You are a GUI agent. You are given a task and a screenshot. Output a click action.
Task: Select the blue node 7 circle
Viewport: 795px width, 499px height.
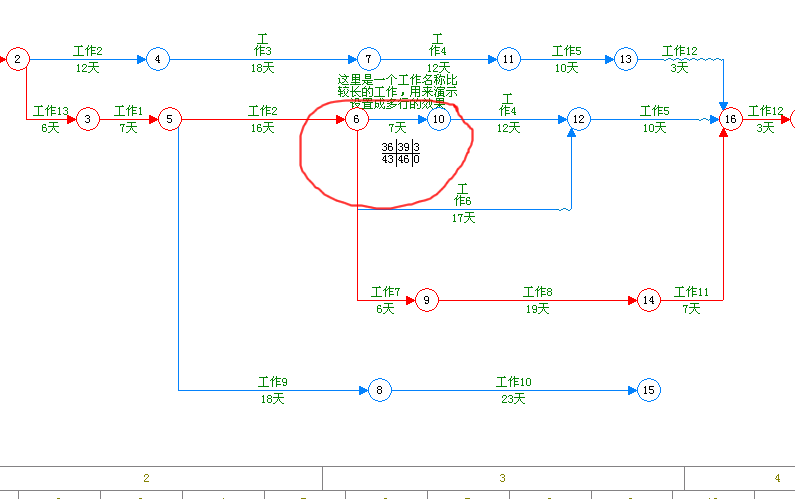369,59
